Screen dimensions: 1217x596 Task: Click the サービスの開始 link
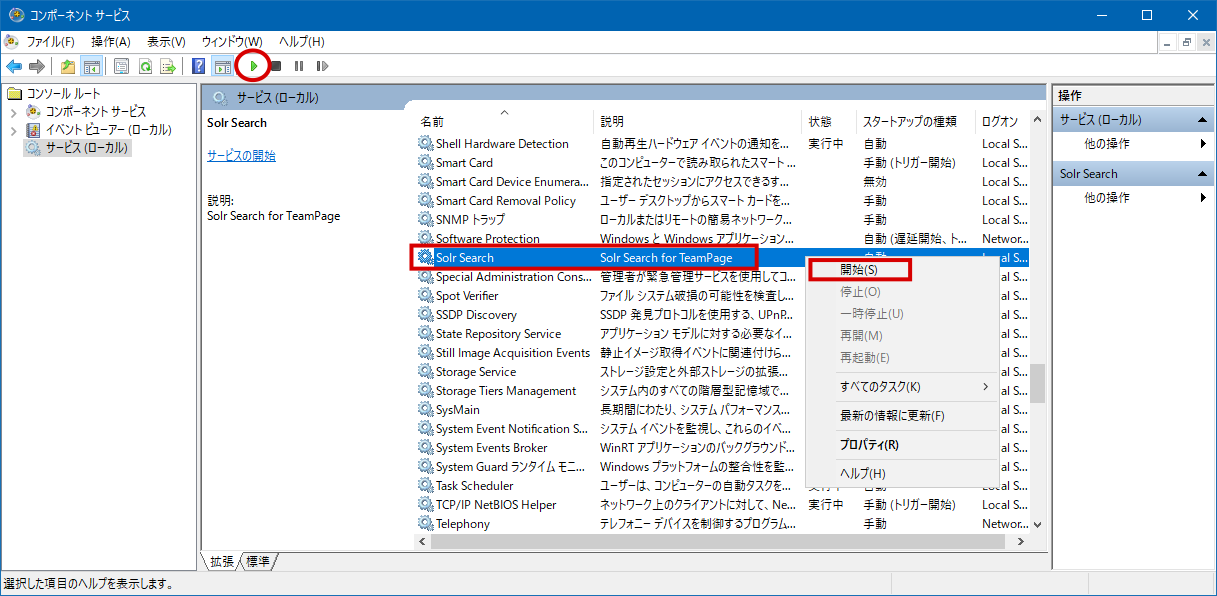[x=241, y=156]
